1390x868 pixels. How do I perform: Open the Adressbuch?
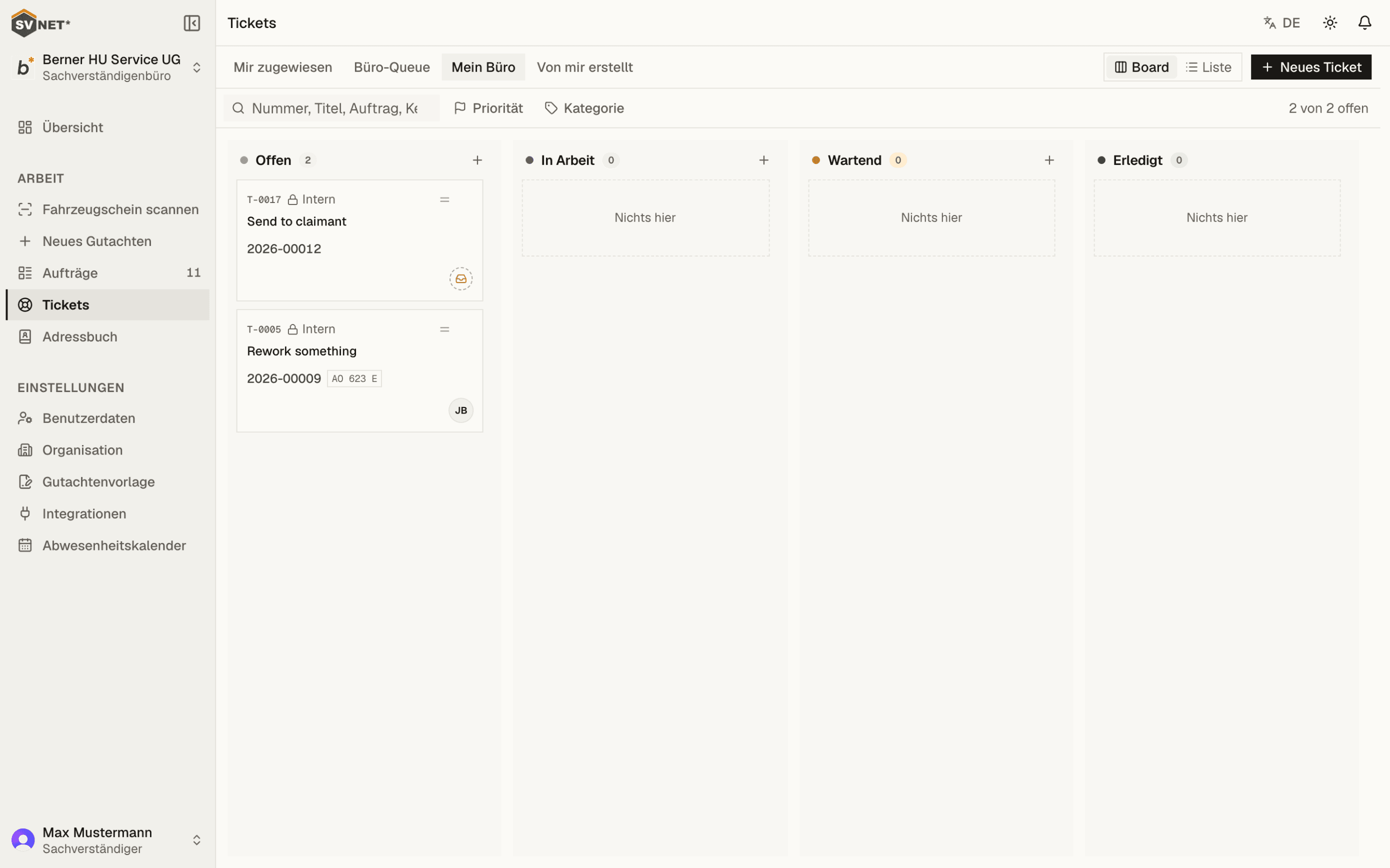click(108, 336)
